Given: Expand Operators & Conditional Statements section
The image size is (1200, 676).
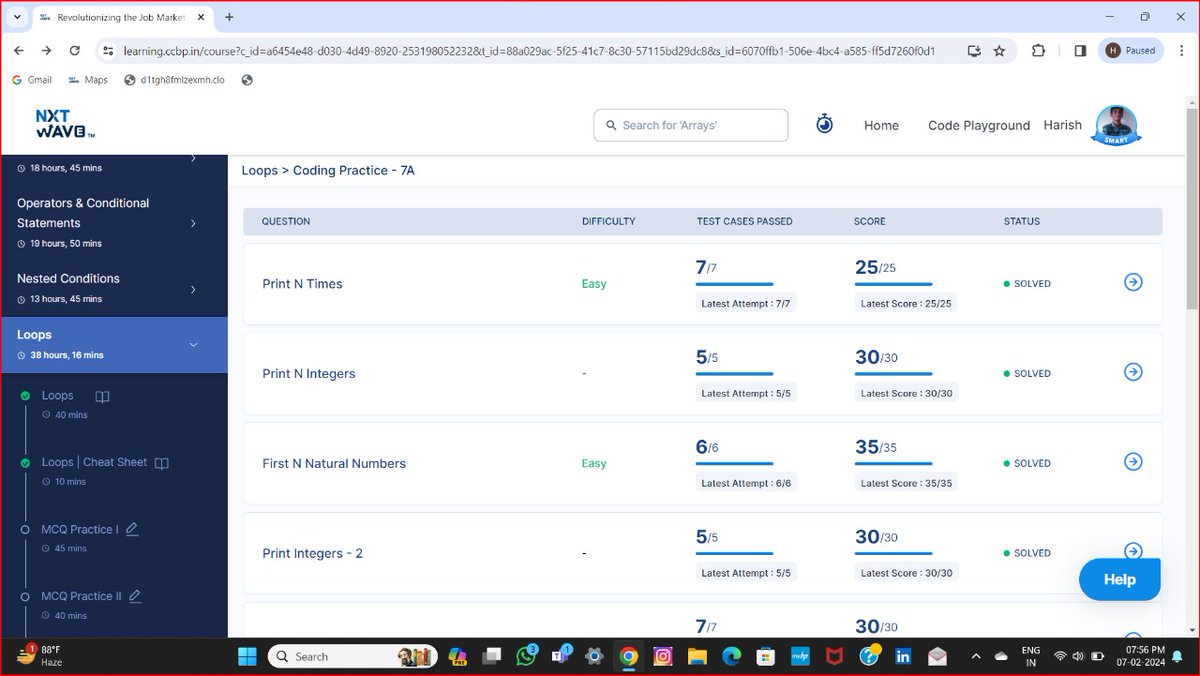Looking at the screenshot, I should pyautogui.click(x=193, y=223).
